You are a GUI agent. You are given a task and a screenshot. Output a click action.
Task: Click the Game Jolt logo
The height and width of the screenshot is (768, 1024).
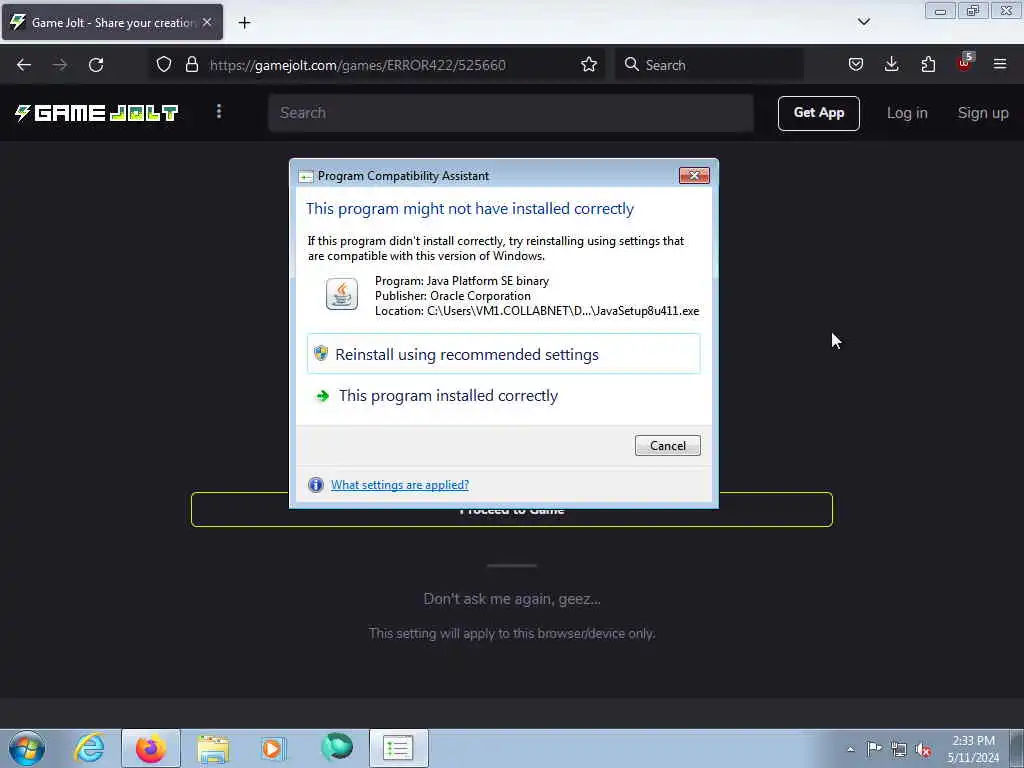(96, 113)
